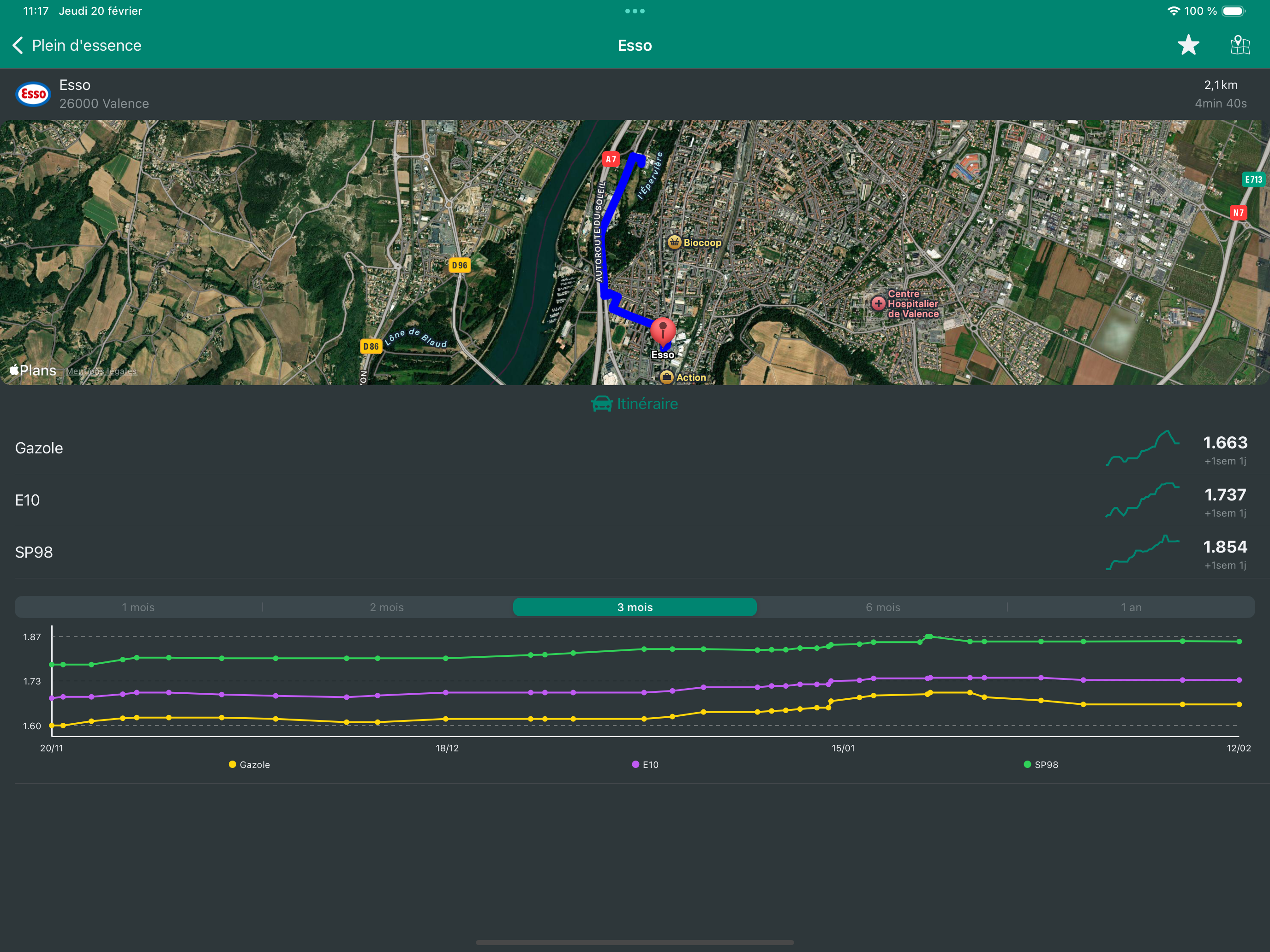Image resolution: width=1270 pixels, height=952 pixels.
Task: Tap the Esso brand logo
Action: 33,94
